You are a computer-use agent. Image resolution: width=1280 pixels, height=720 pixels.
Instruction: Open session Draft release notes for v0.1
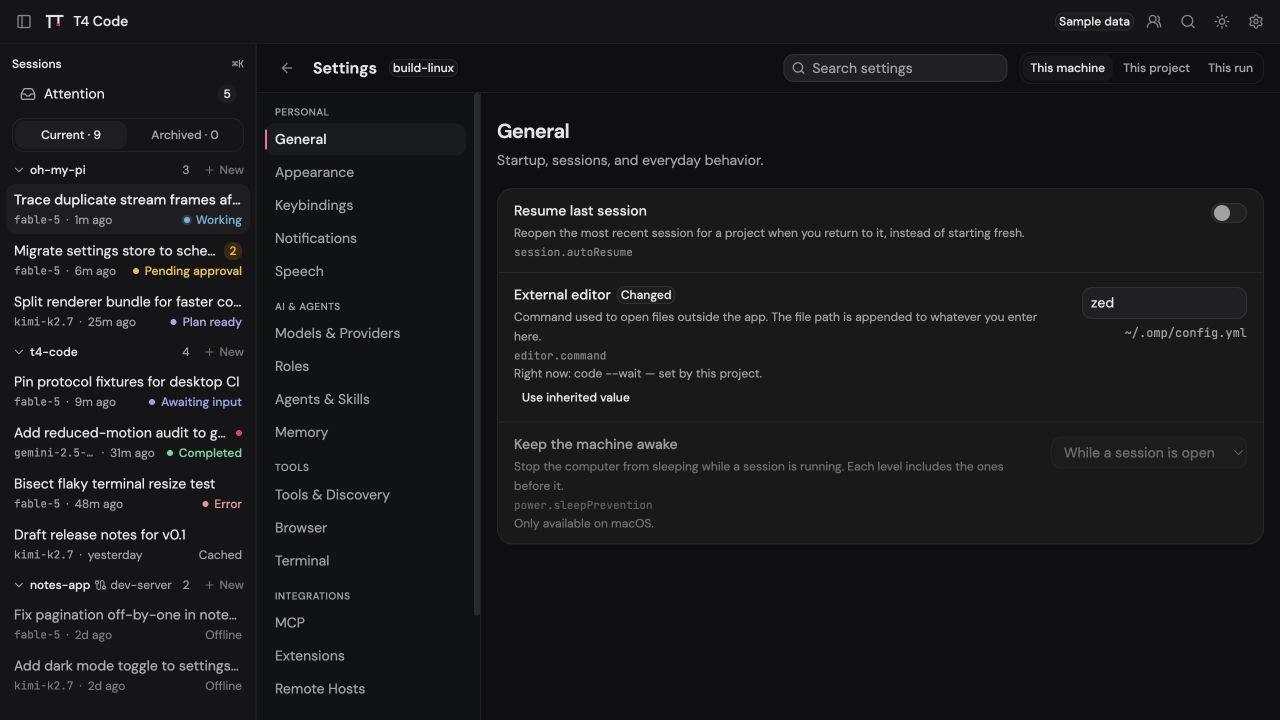pos(127,544)
